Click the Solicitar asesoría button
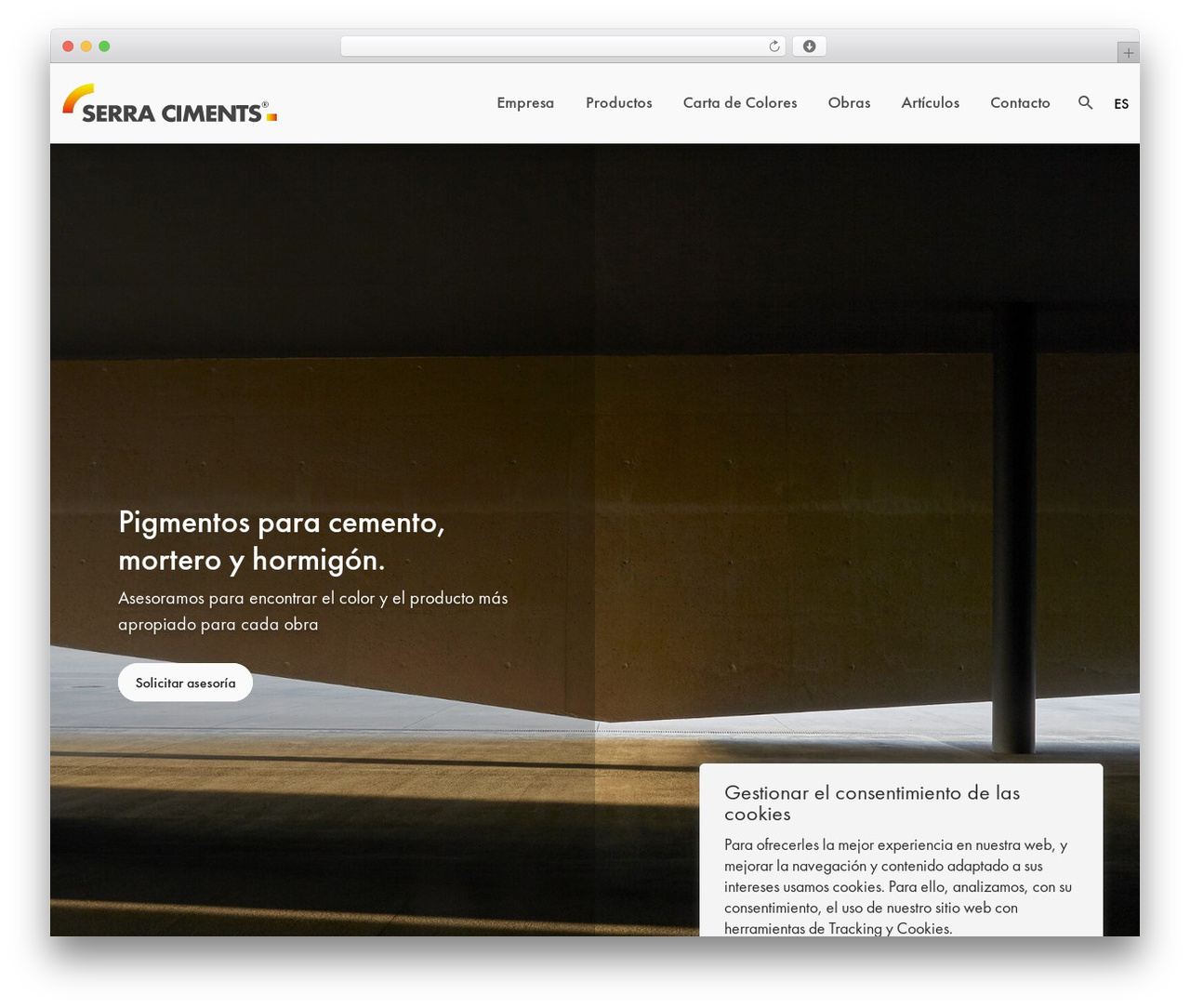 pyautogui.click(x=186, y=683)
